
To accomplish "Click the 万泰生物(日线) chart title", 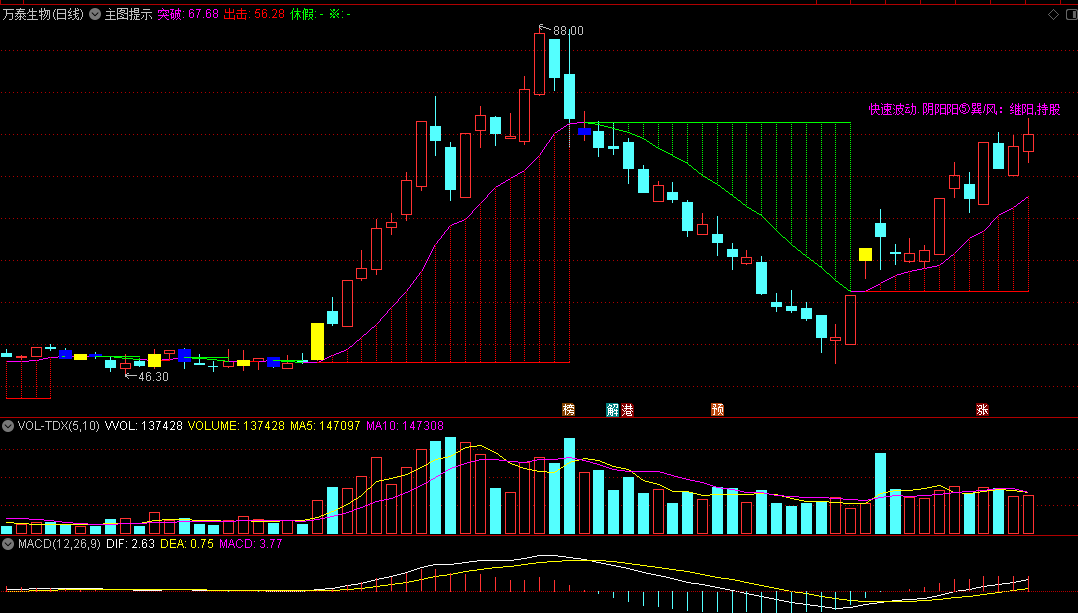I will tap(43, 14).
